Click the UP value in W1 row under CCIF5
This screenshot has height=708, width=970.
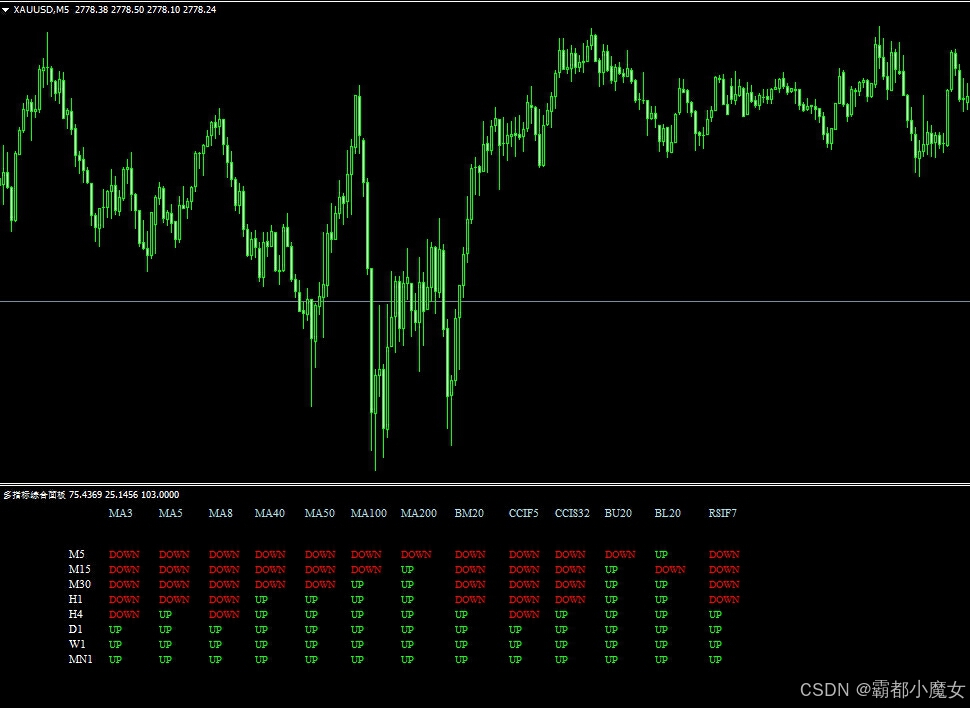click(515, 644)
